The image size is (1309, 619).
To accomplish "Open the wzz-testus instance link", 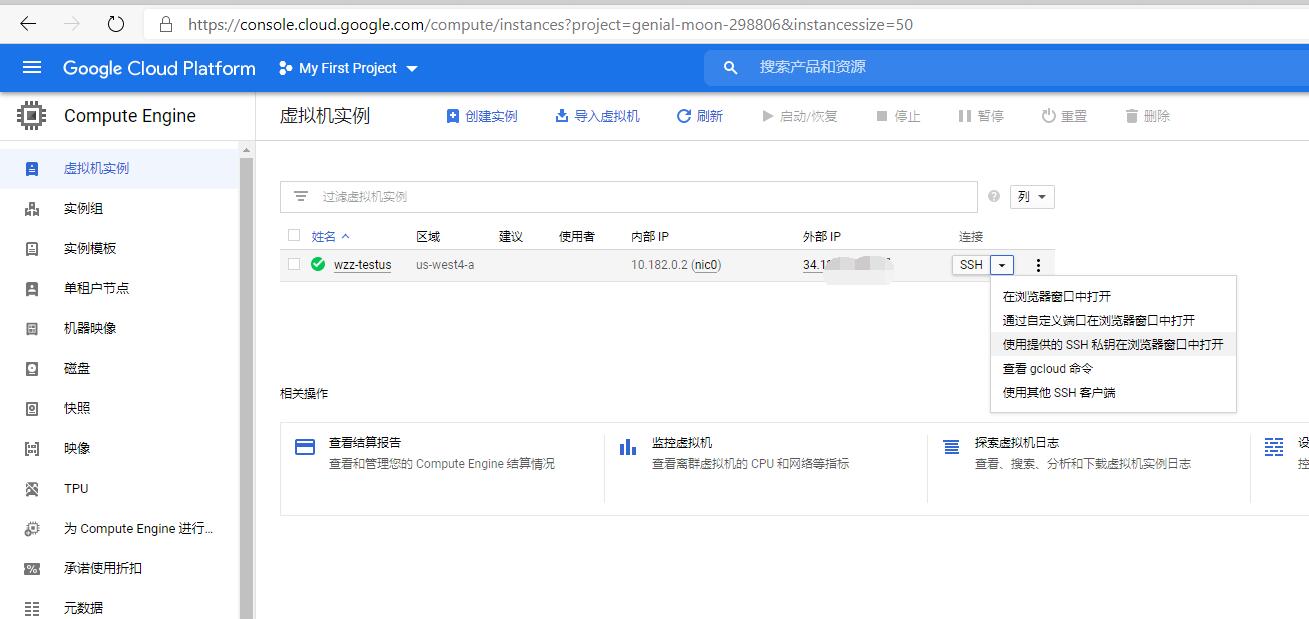I will tap(363, 265).
